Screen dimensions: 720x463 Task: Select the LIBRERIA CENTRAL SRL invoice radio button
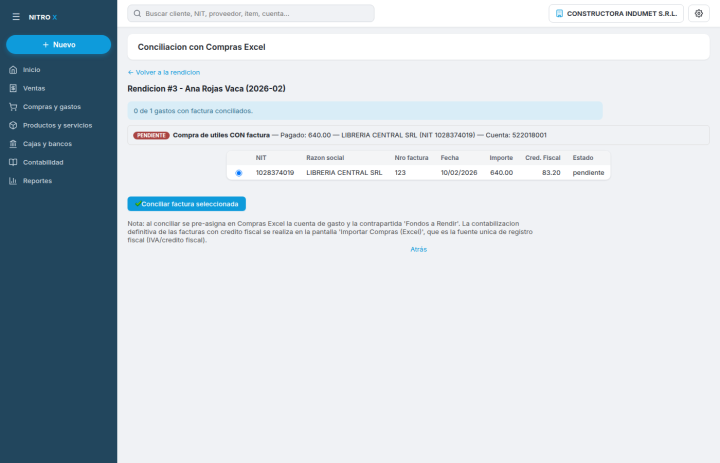[239, 173]
